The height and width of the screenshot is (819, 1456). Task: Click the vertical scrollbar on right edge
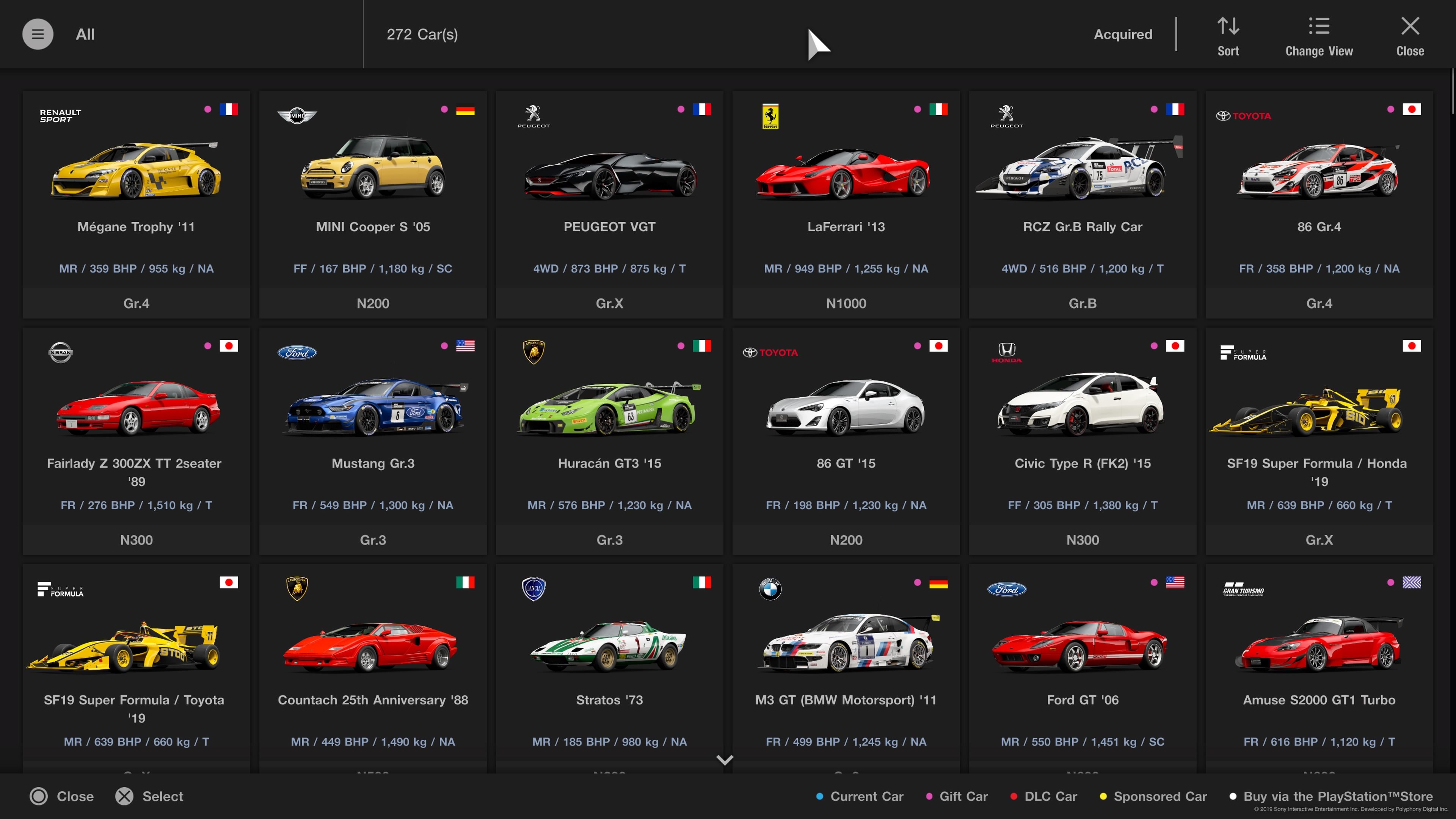tap(1453, 91)
